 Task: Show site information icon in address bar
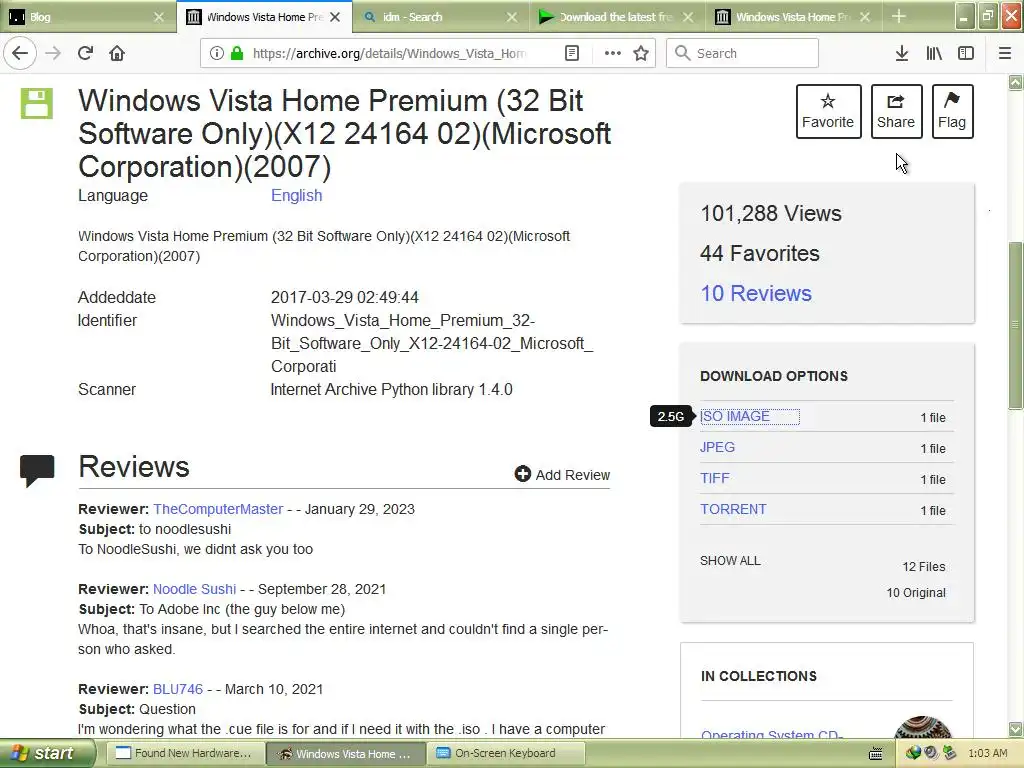pyautogui.click(x=216, y=53)
